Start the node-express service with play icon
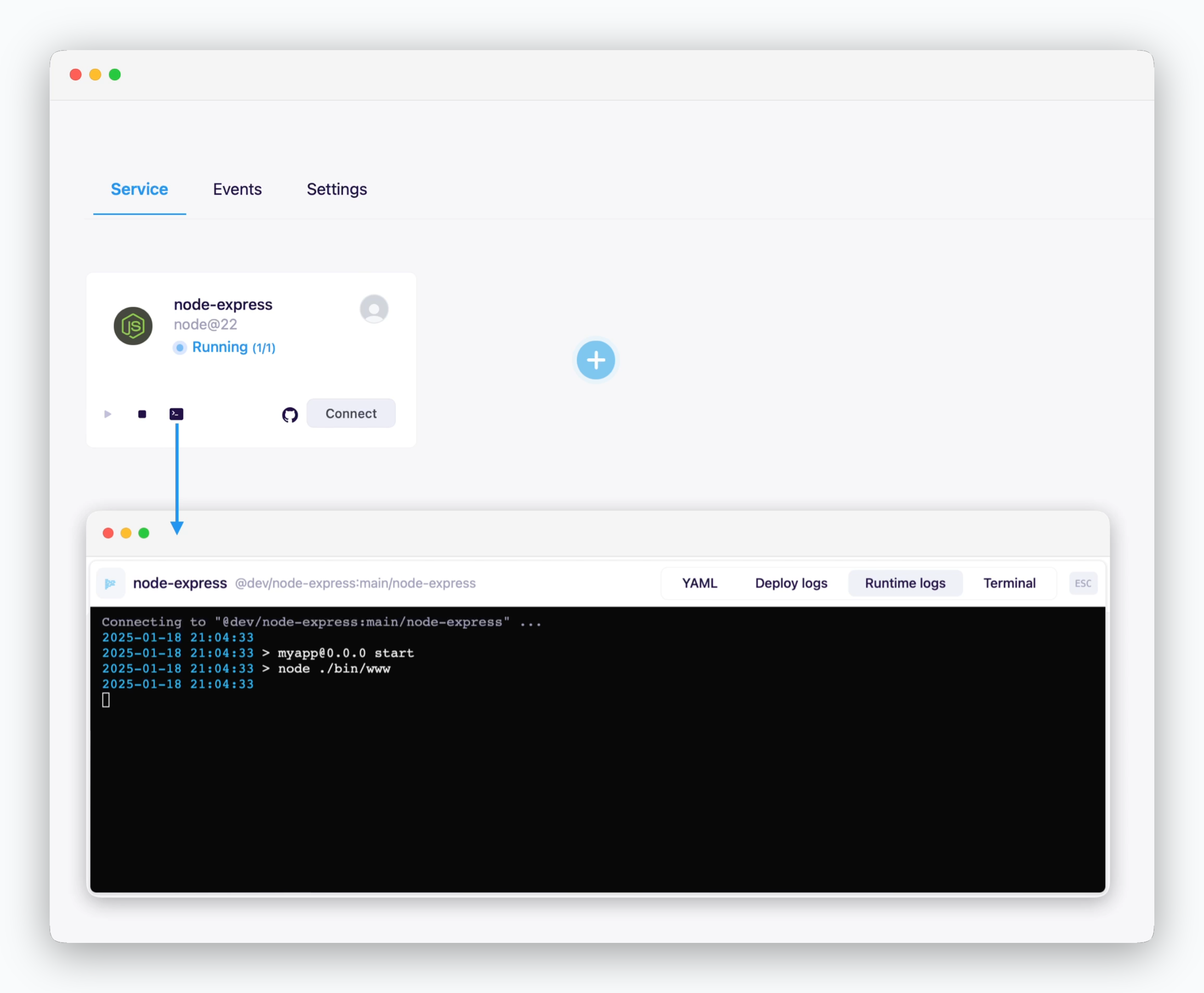1204x993 pixels. (x=108, y=414)
